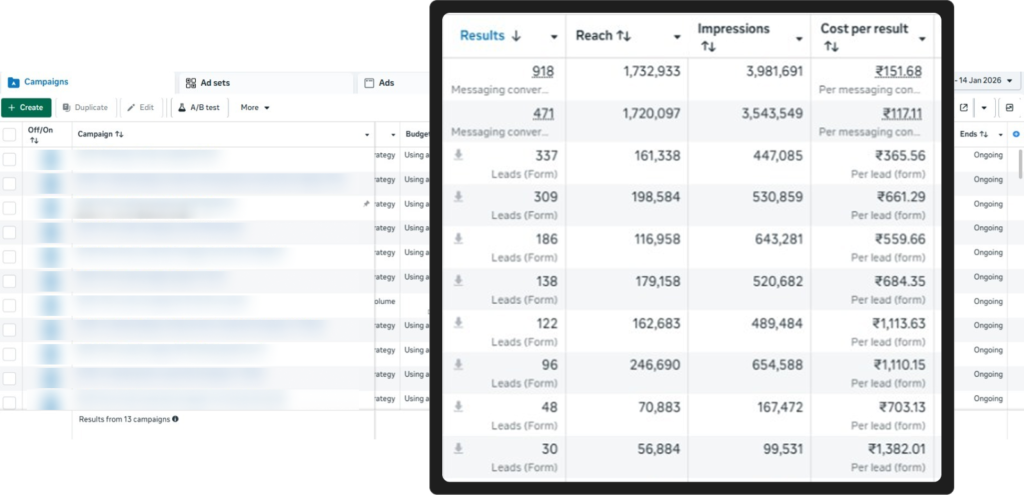
Task: Click download icon beside 30 leads
Action: (458, 448)
